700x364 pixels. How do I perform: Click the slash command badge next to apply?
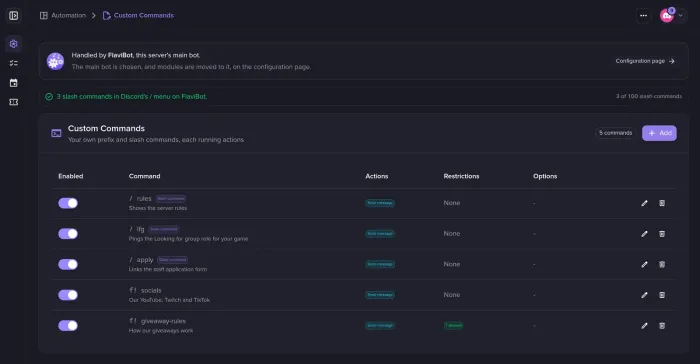(172, 260)
